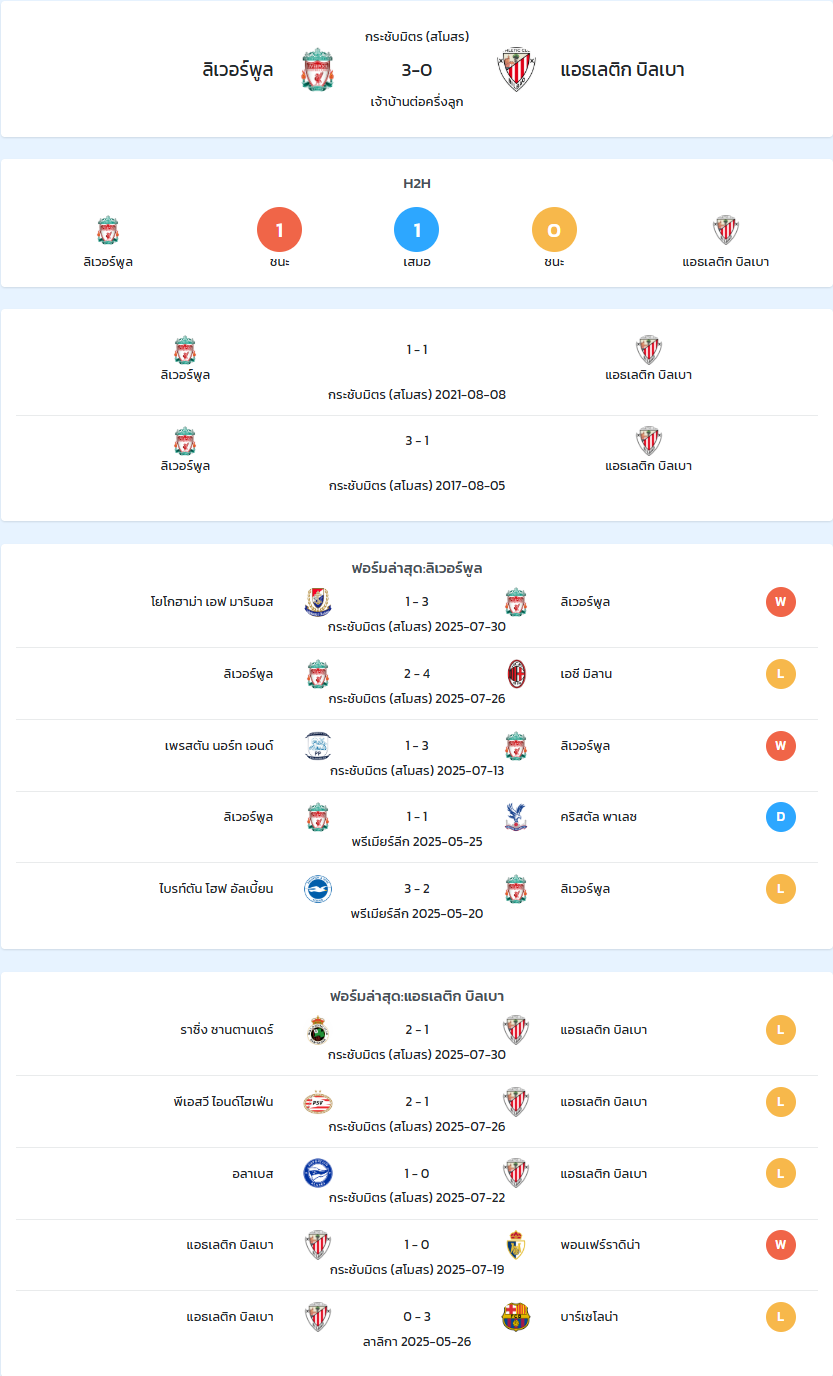833x1376 pixels.
Task: Select the Ponferradina club crest
Action: [516, 1245]
